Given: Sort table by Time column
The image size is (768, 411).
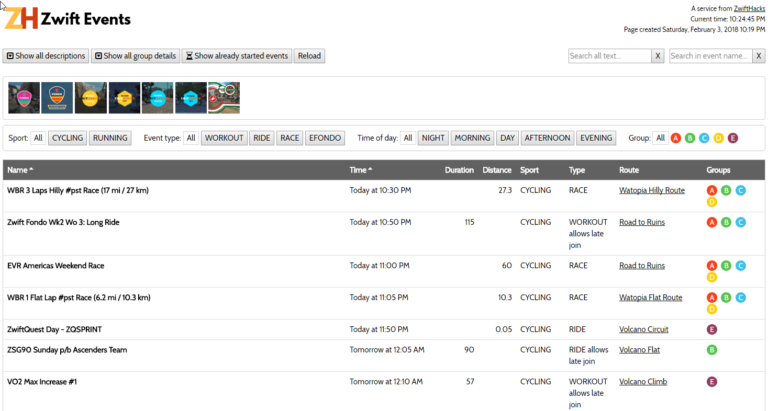Looking at the screenshot, I should [x=360, y=170].
